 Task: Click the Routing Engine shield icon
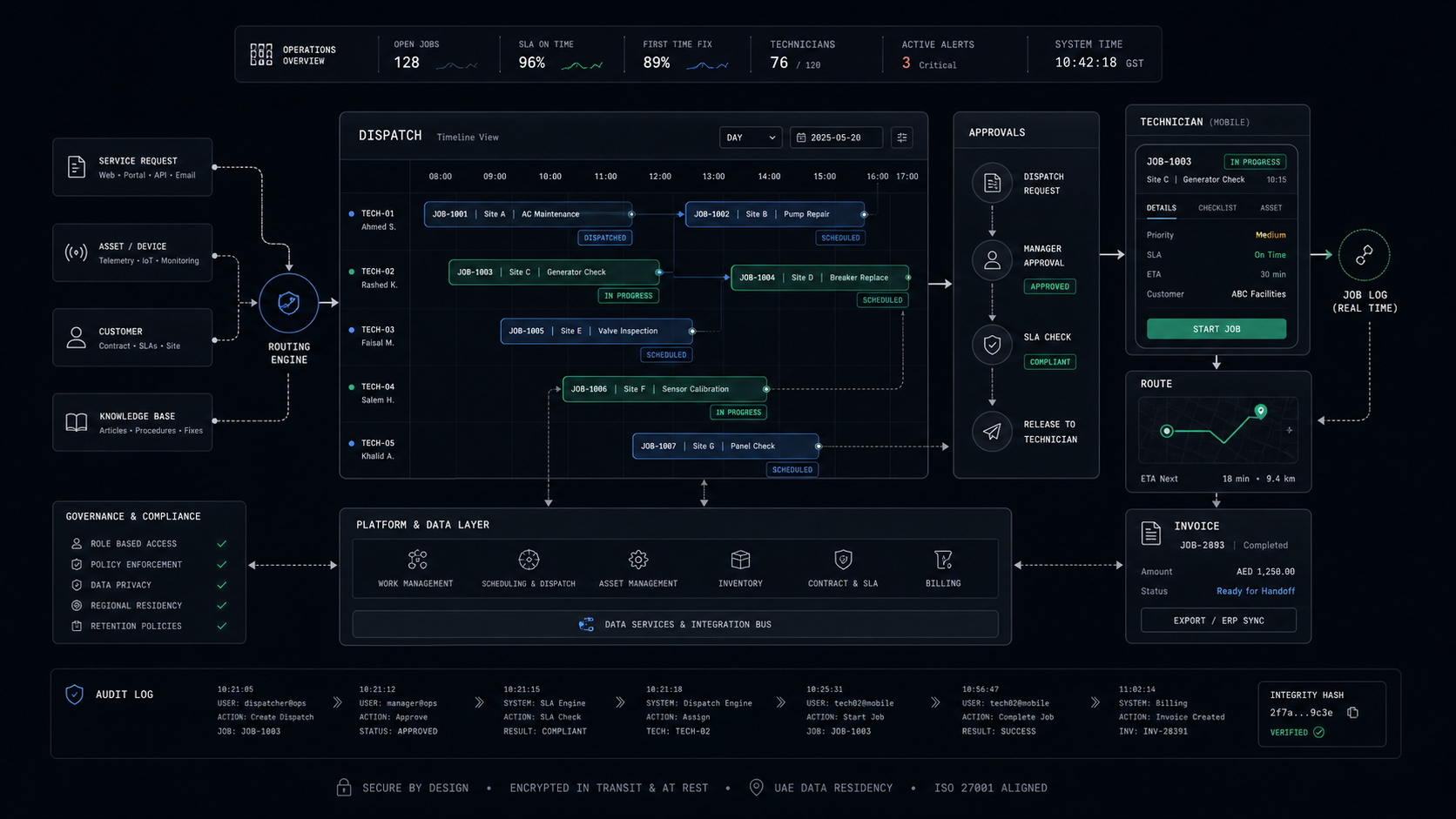click(x=288, y=303)
